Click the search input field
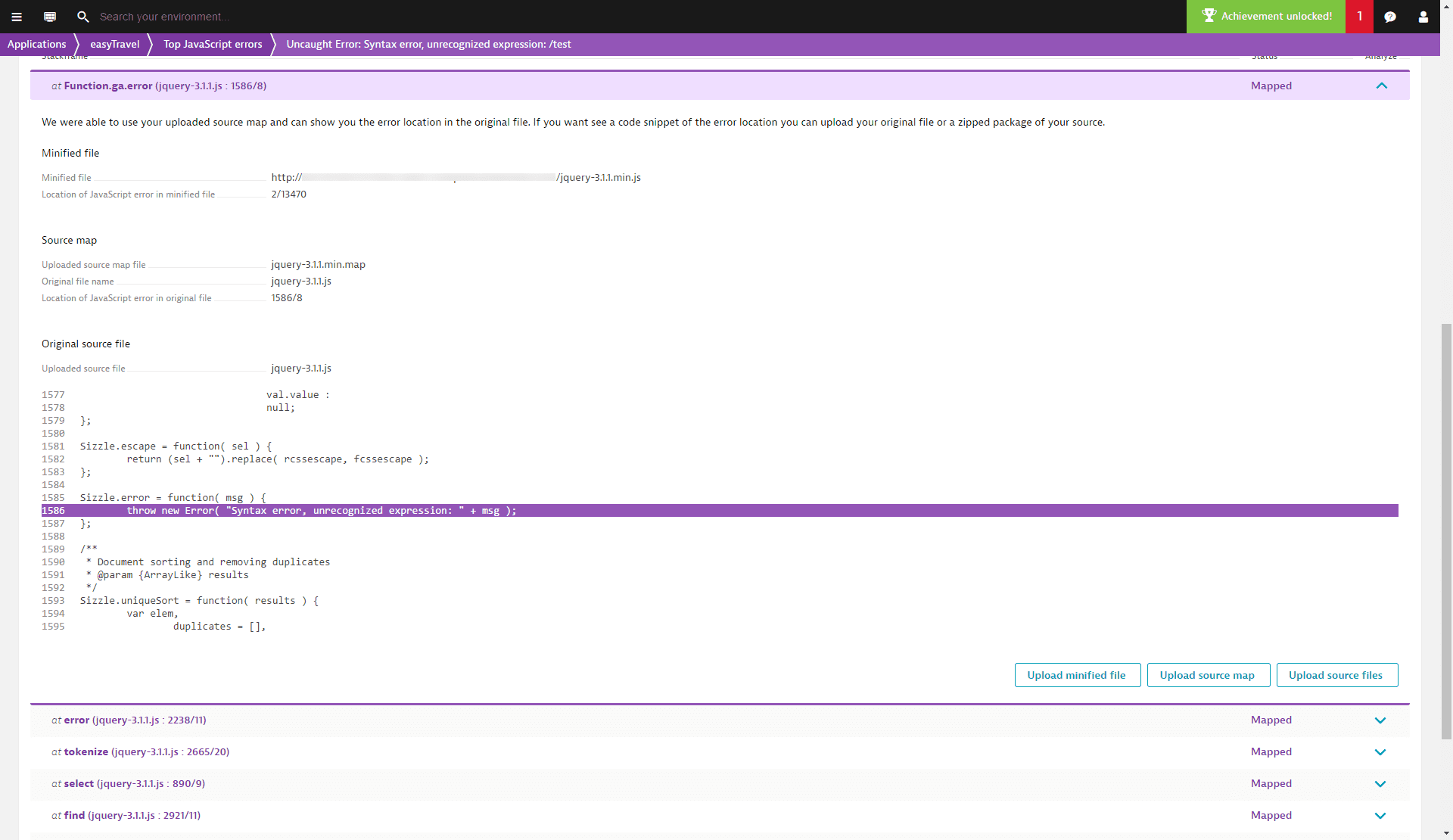The height and width of the screenshot is (840, 1453). (x=165, y=16)
